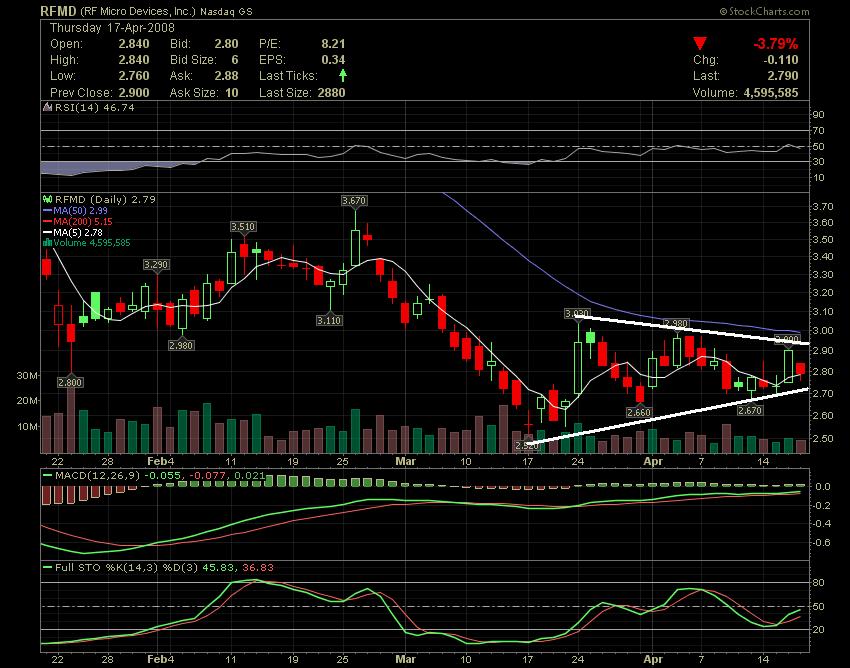Click the "MA(50) 2.99" legend entry

coord(80,210)
